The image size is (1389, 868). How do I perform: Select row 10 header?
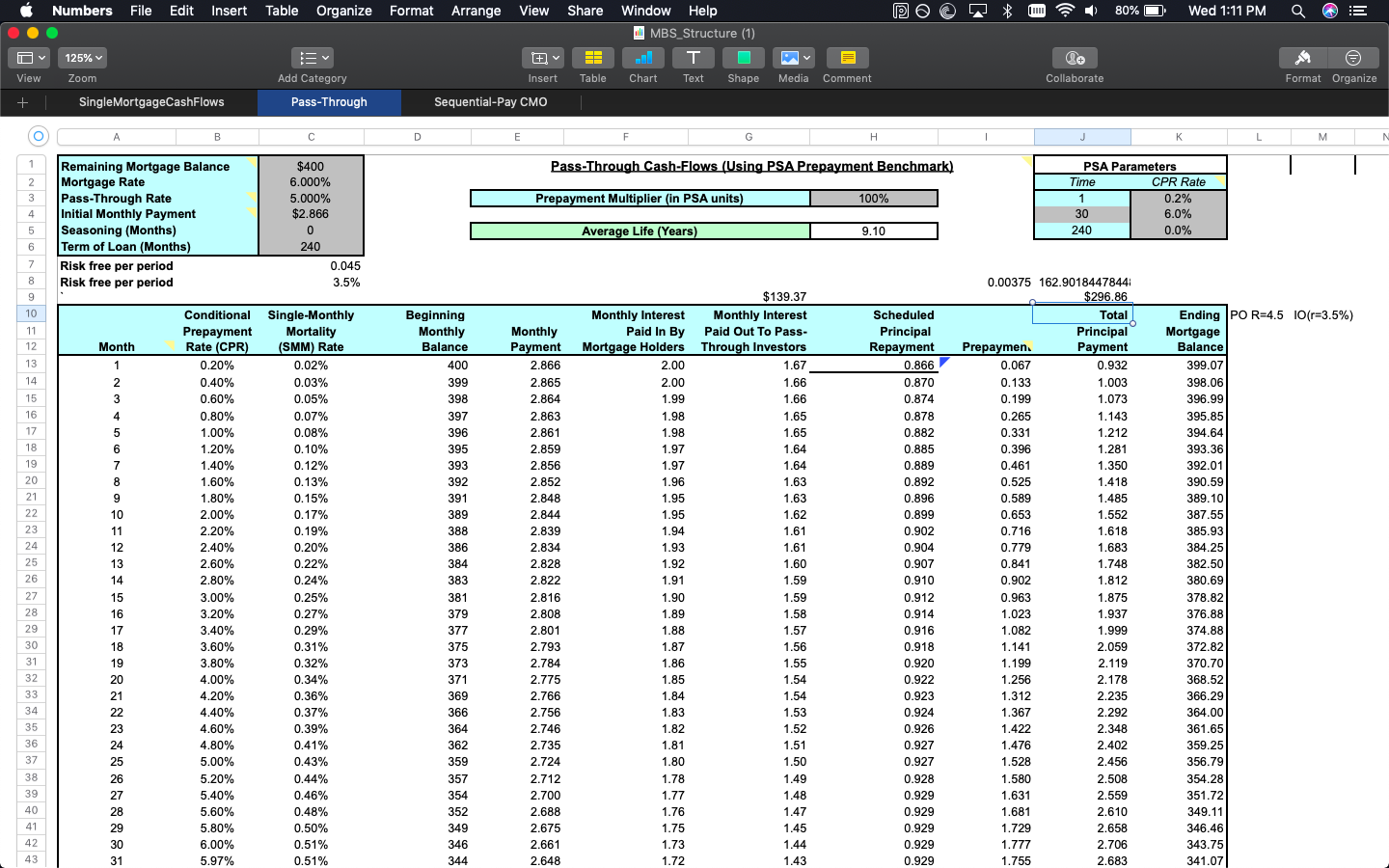click(x=31, y=313)
